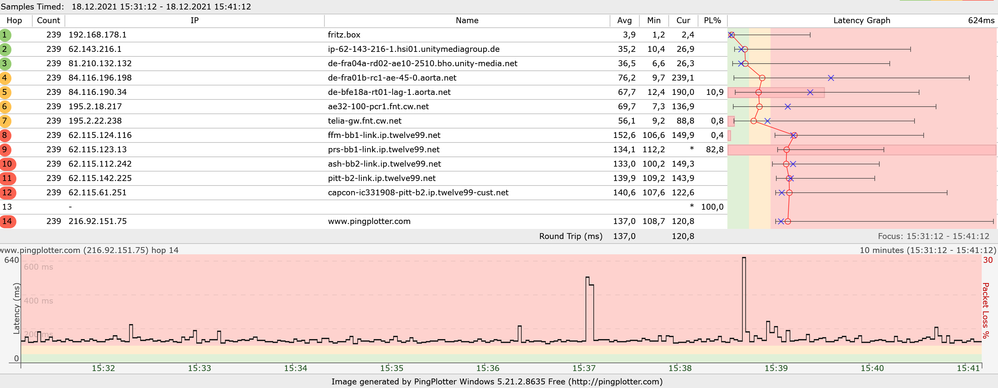Screen dimensions: 998x388
Task: Select the yellow hop 7 circle icon
Action: [x=6, y=121]
